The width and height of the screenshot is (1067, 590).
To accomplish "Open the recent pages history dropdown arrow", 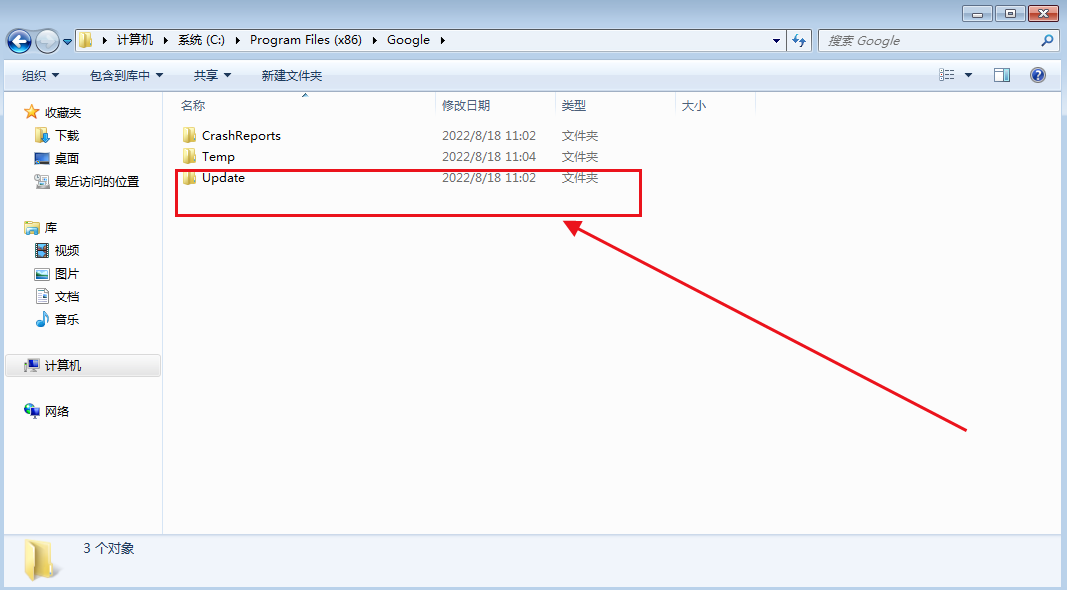I will (x=67, y=42).
